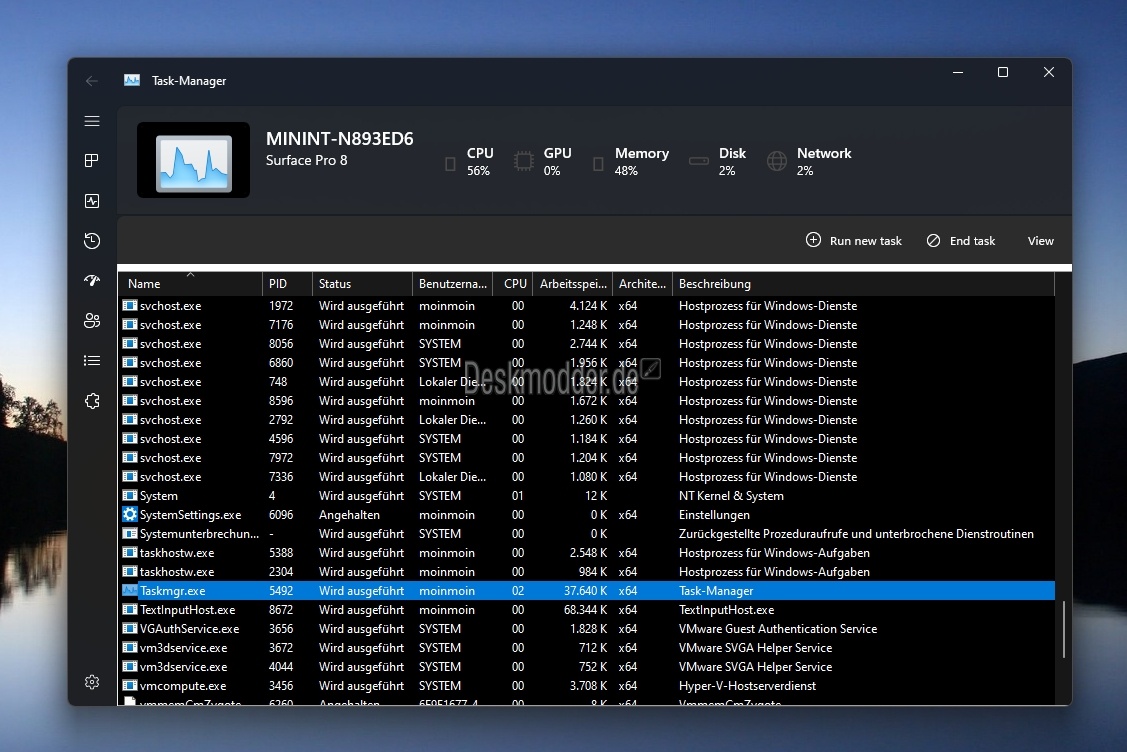This screenshot has height=752, width=1127.
Task: Select the SystemSettings.exe process name
Action: (190, 515)
